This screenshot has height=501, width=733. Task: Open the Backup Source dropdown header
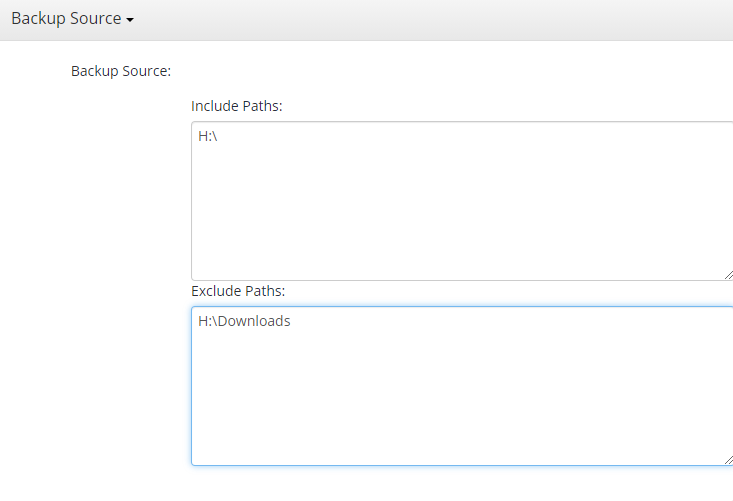(72, 19)
